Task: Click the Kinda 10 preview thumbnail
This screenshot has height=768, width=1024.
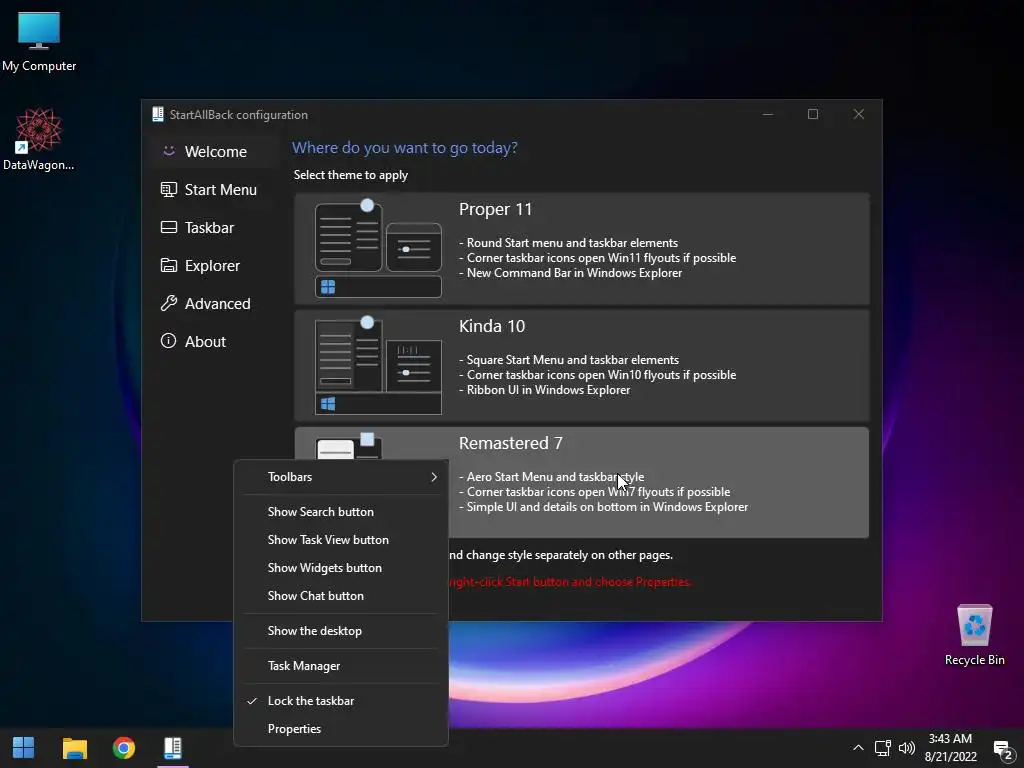Action: click(378, 366)
